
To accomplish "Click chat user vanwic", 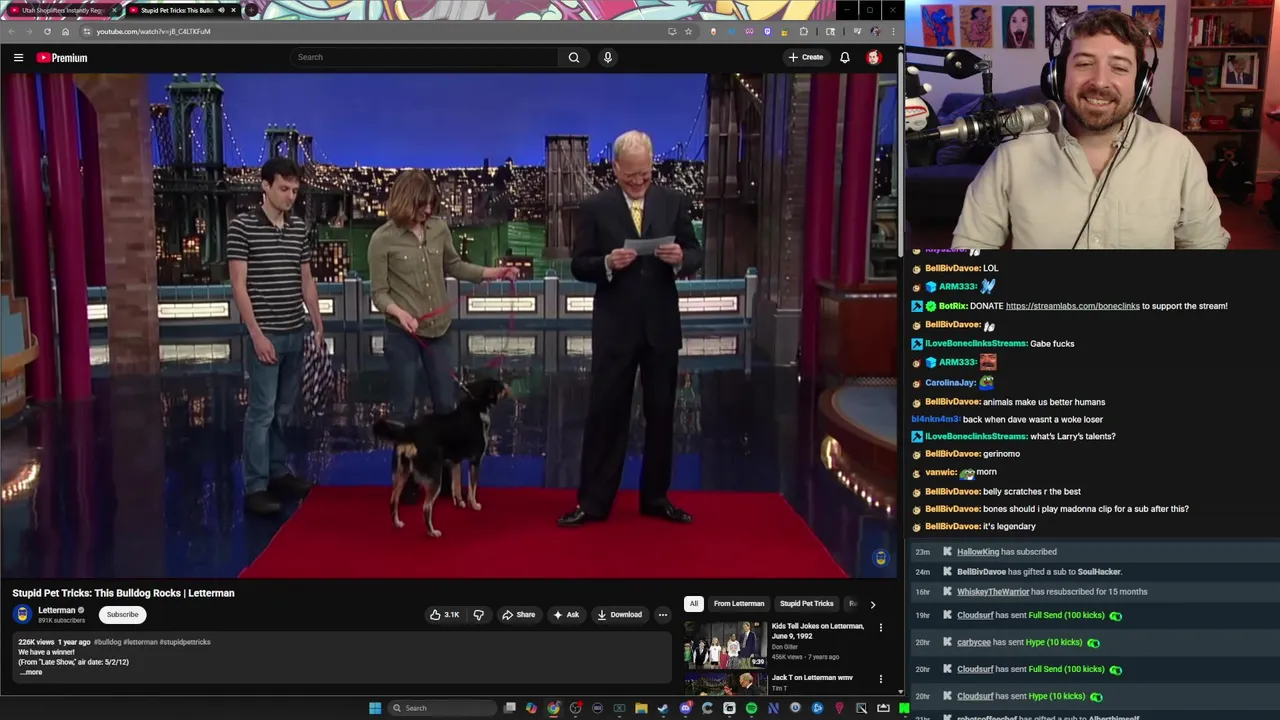I will click(x=941, y=472).
